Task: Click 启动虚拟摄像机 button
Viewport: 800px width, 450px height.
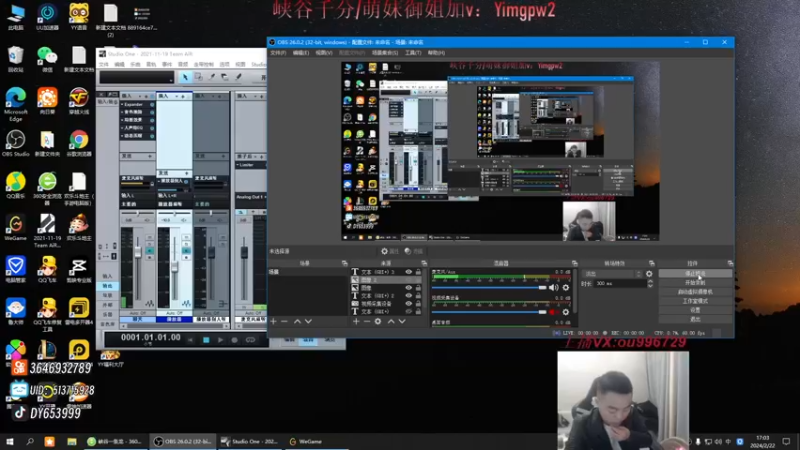Action: tap(695, 292)
